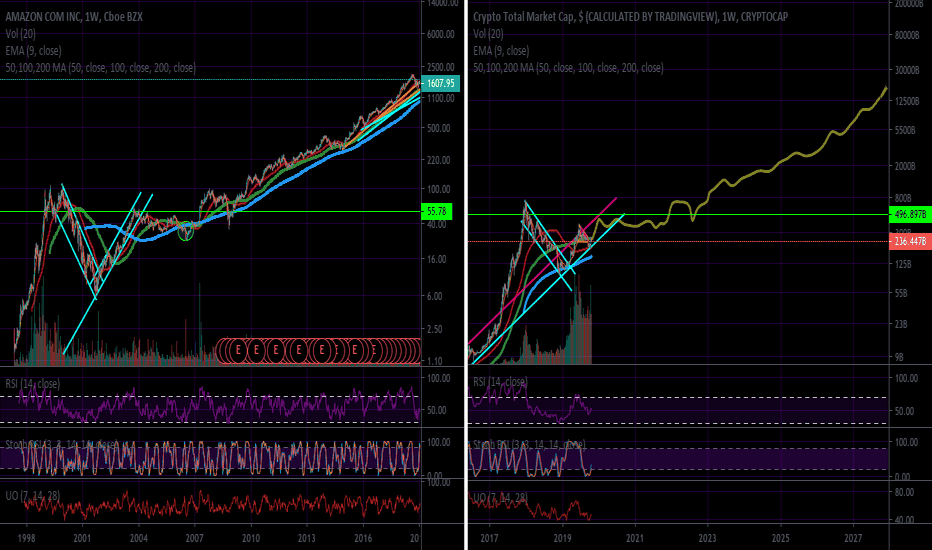Select 50,100,200 MA legend in Amazon chart
932x550 pixels.
click(x=100, y=68)
